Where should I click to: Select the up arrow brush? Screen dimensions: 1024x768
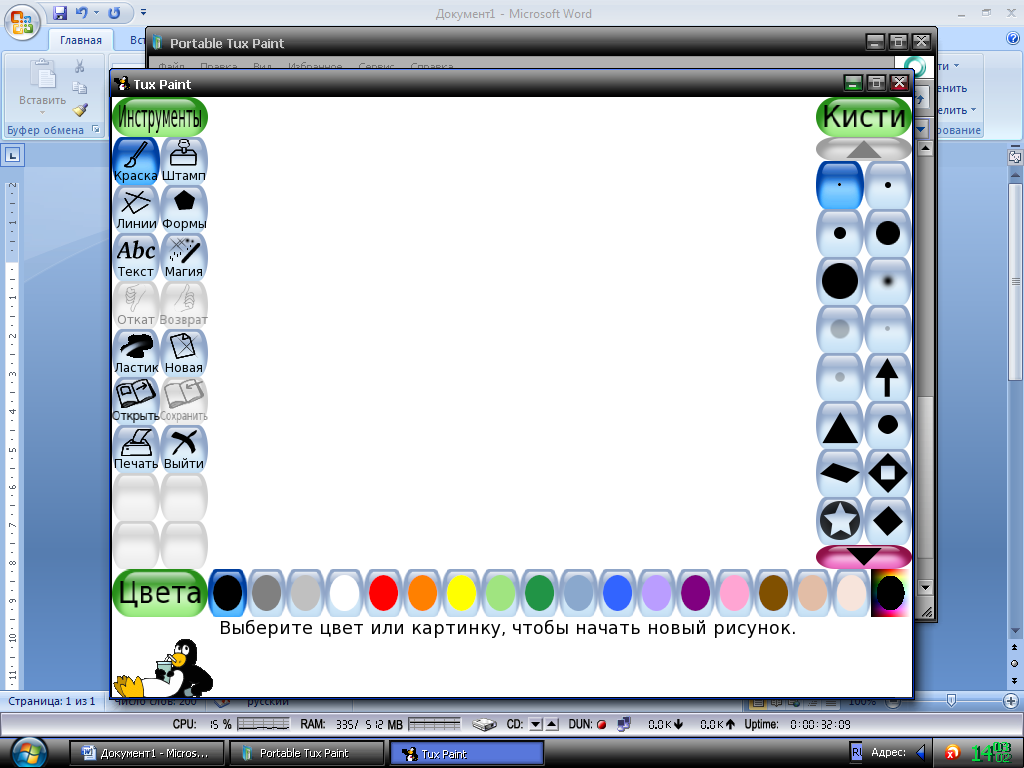tap(888, 377)
